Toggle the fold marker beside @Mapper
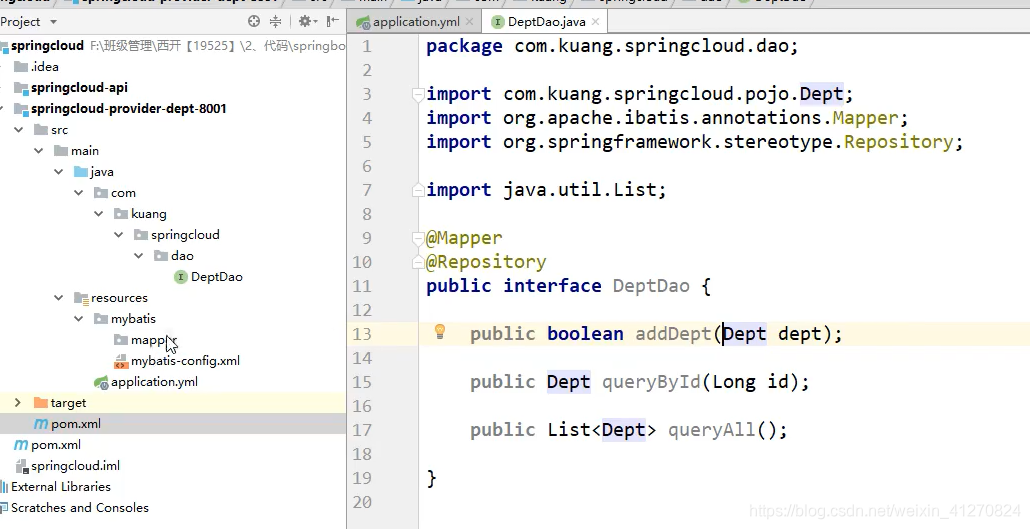 tap(418, 238)
